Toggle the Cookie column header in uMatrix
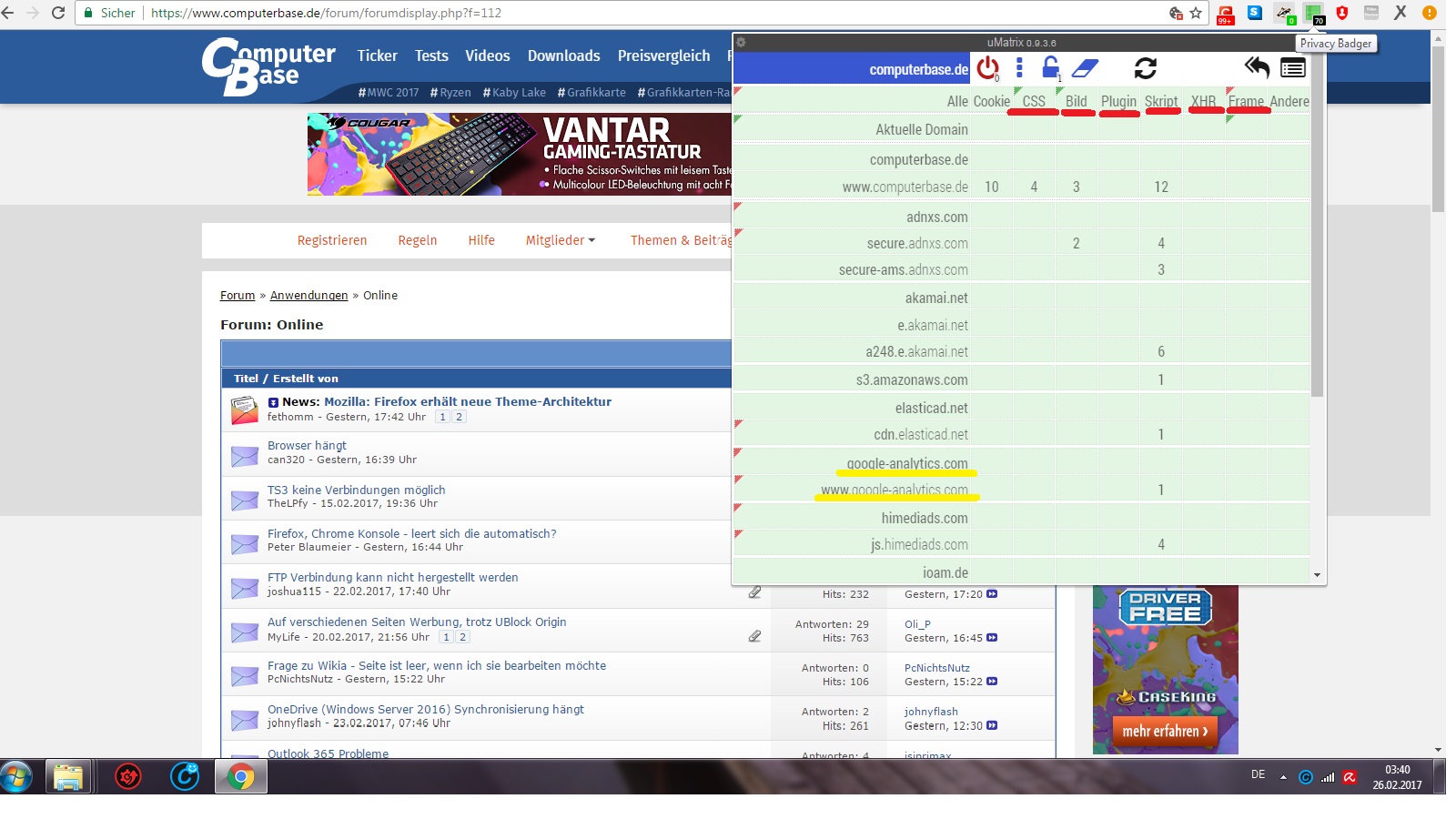 992,101
